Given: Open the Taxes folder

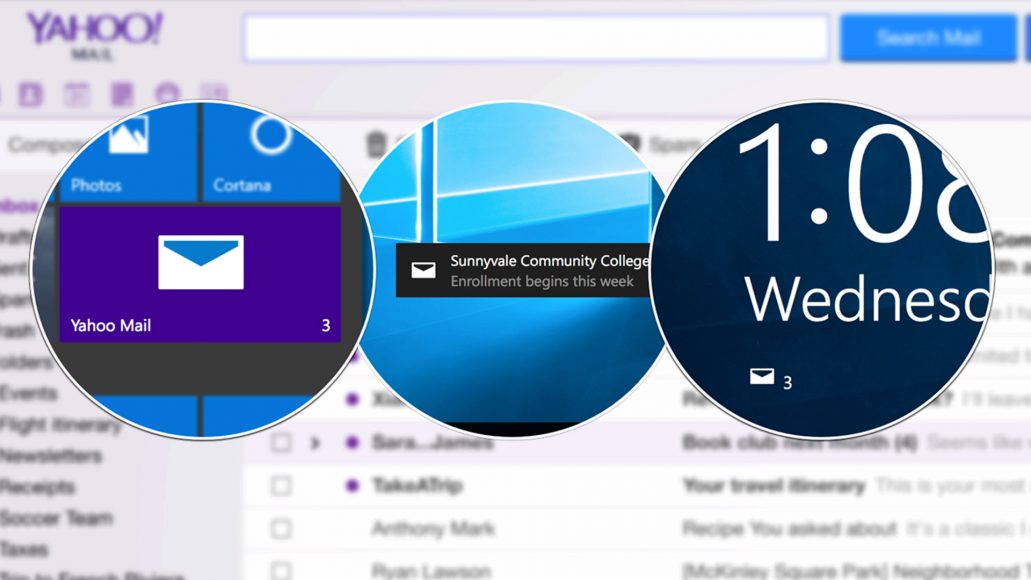Looking at the screenshot, I should coord(24,548).
